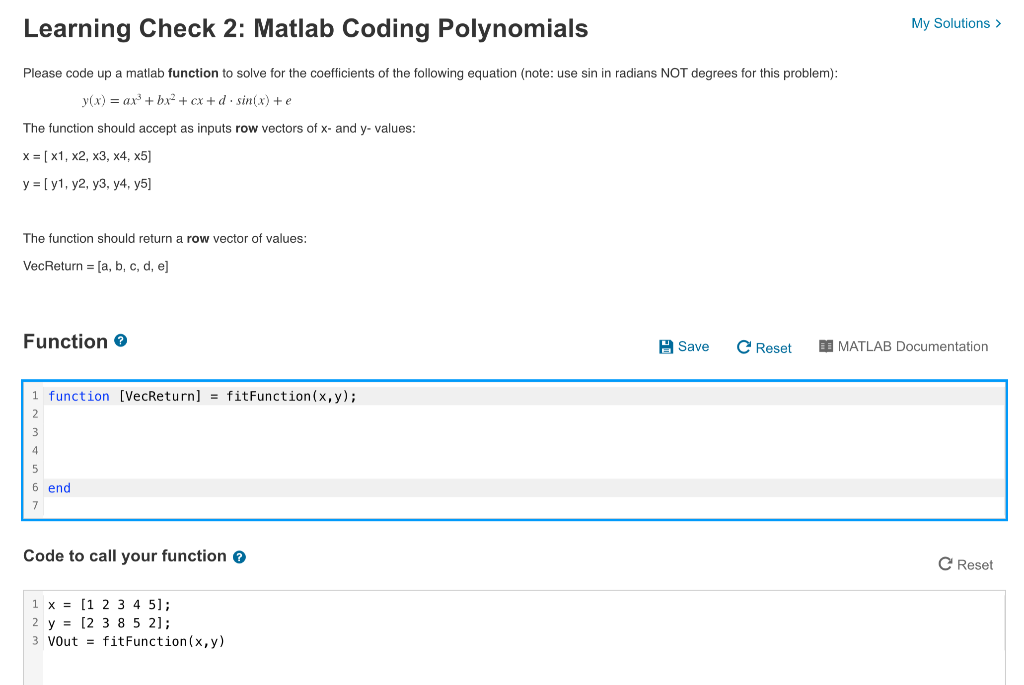This screenshot has width=1024, height=685.
Task: Expand the chevron next to My Solutions
Action: tap(996, 22)
